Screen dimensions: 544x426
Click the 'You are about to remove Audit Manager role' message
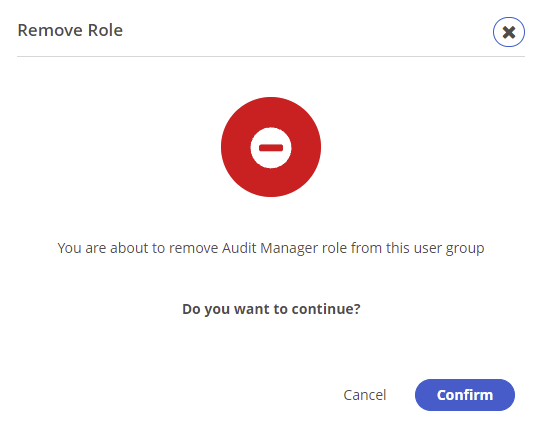[271, 248]
